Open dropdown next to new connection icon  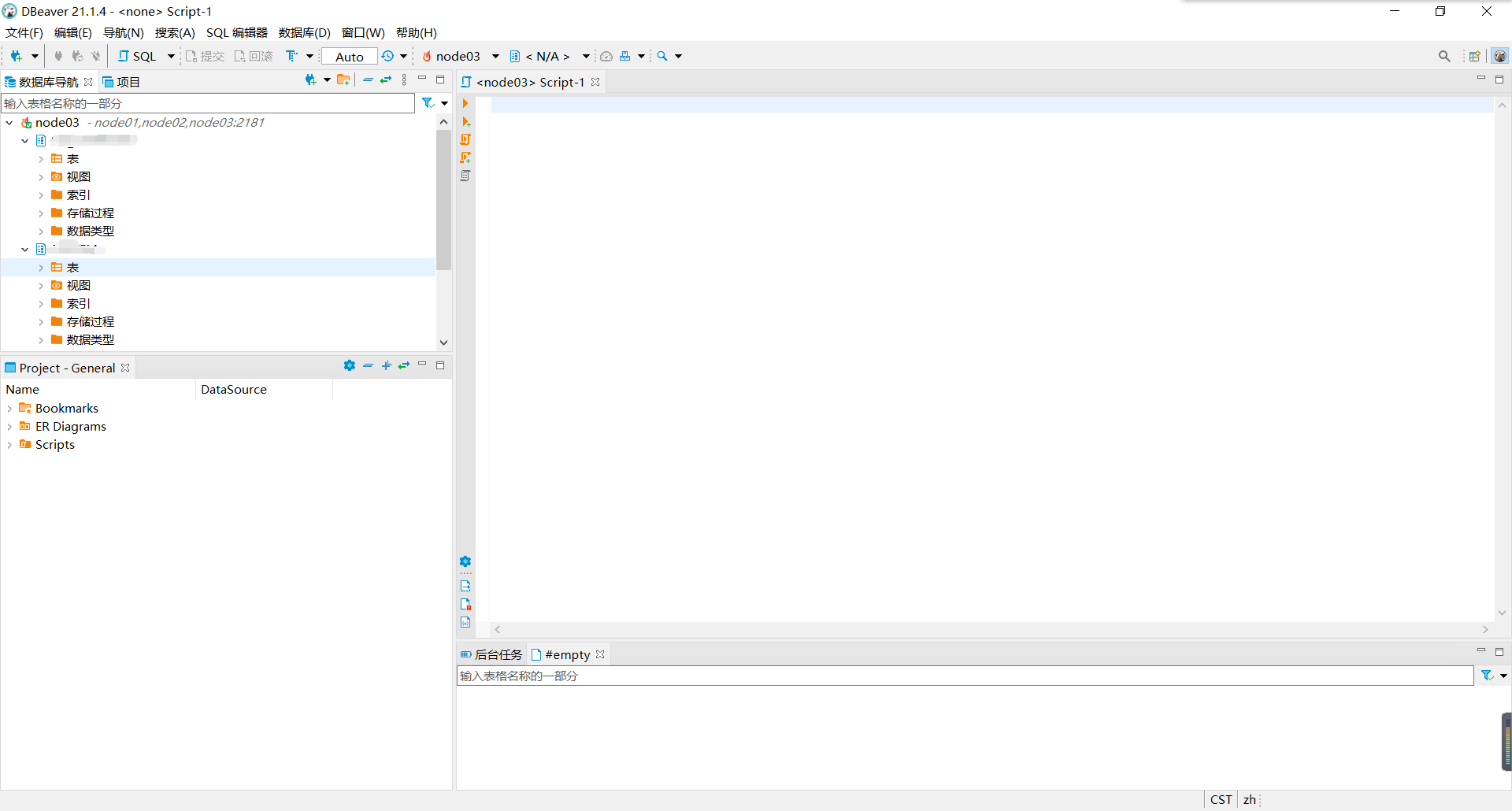(x=35, y=56)
